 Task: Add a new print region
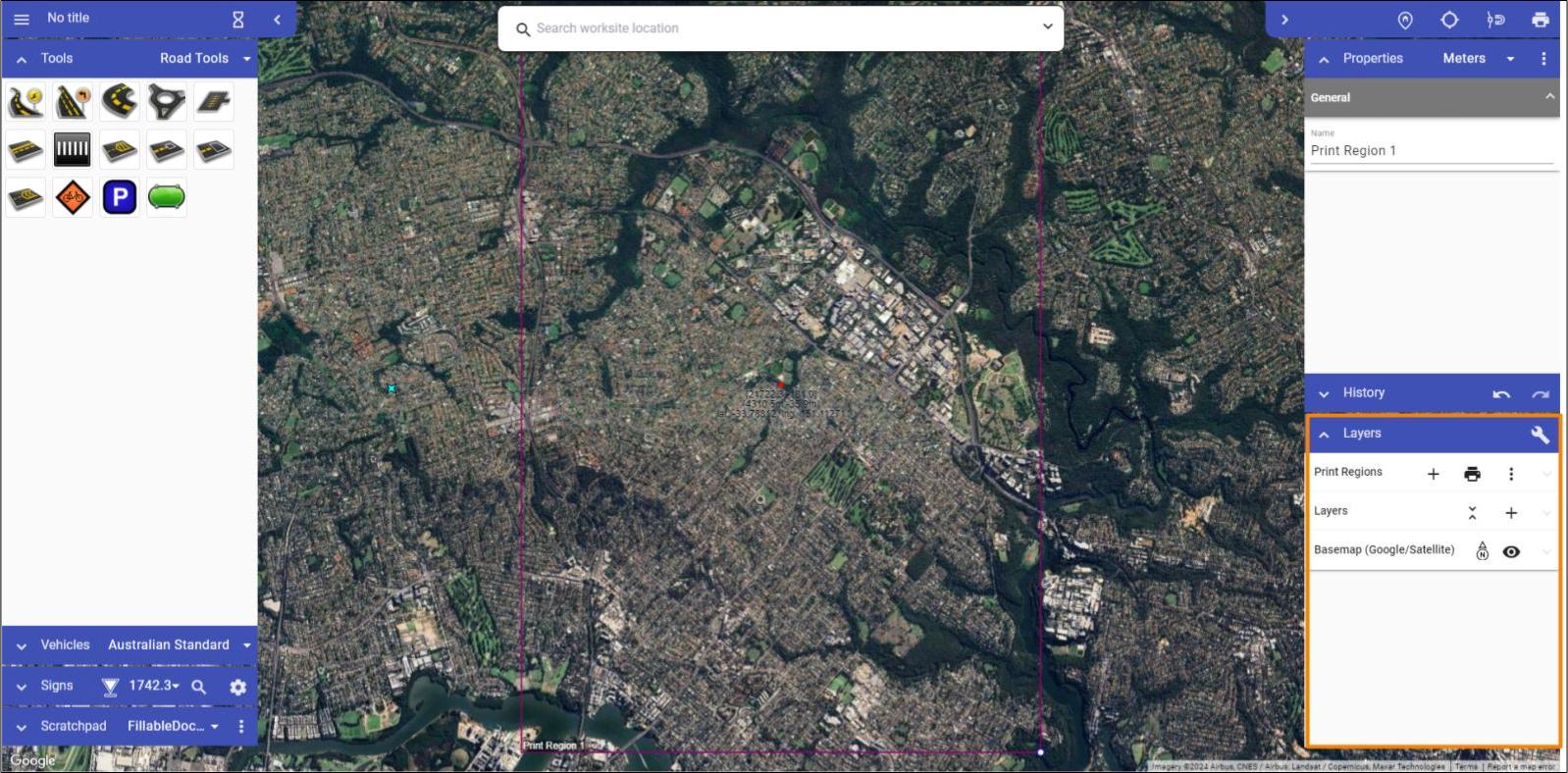[x=1433, y=474]
